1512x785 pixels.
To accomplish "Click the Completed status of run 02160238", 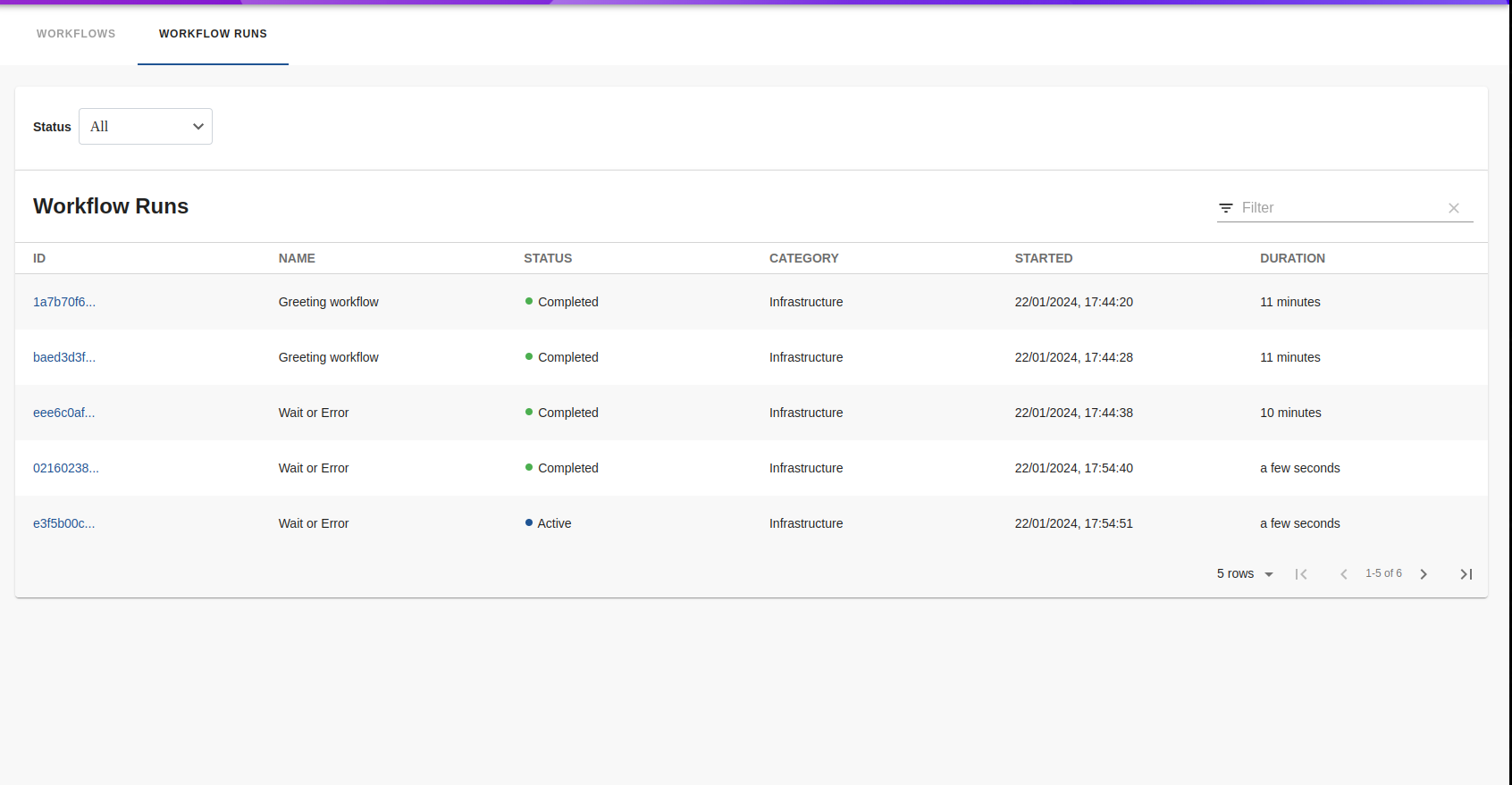I will point(561,468).
